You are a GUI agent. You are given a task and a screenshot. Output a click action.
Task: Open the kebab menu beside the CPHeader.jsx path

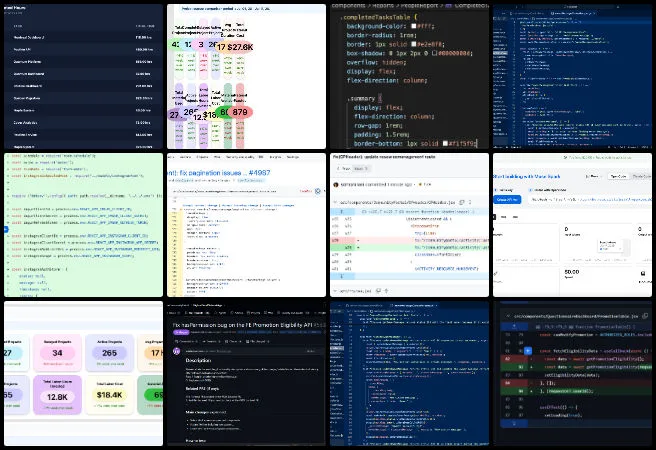(470, 202)
